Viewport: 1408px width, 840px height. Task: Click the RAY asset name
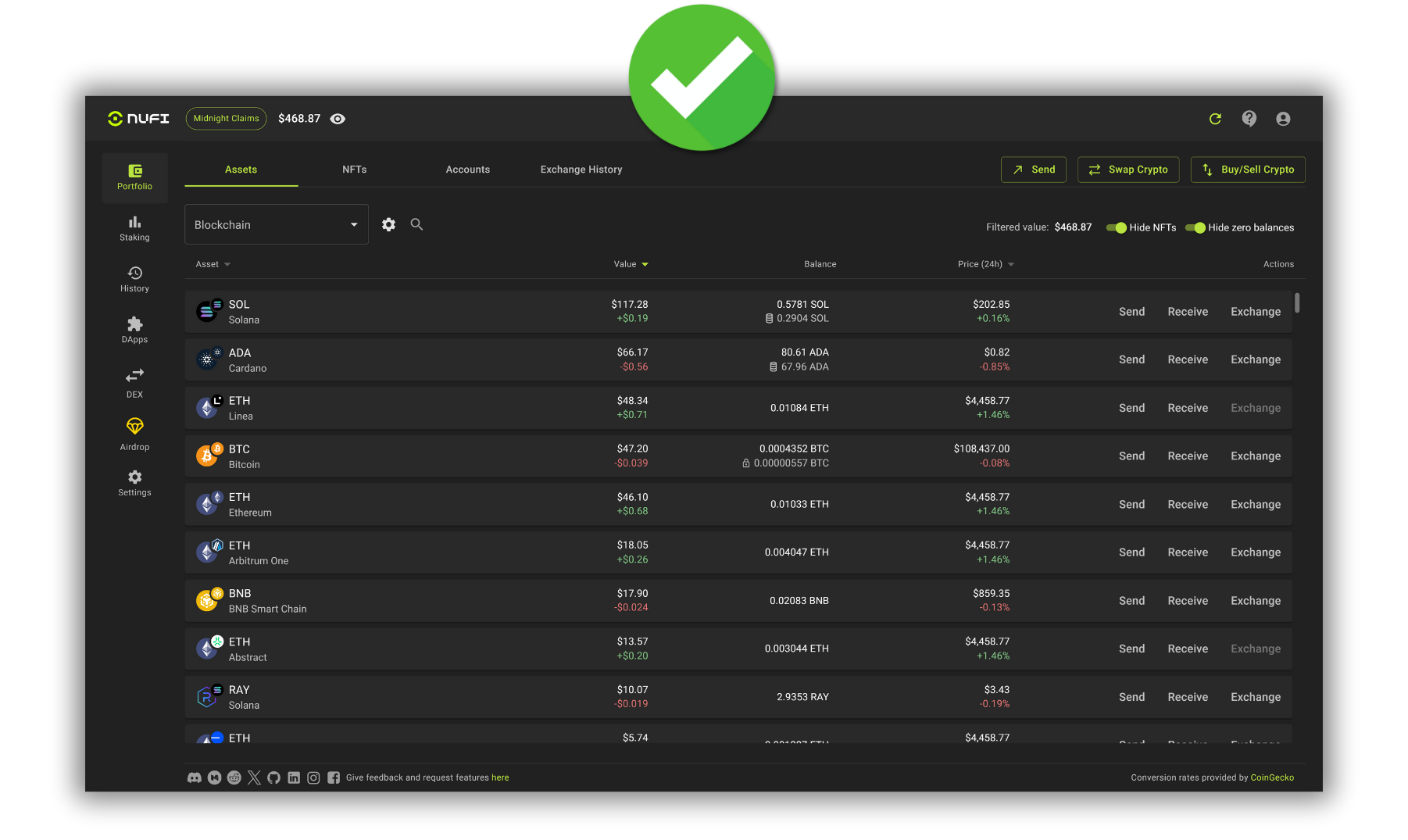click(x=239, y=690)
